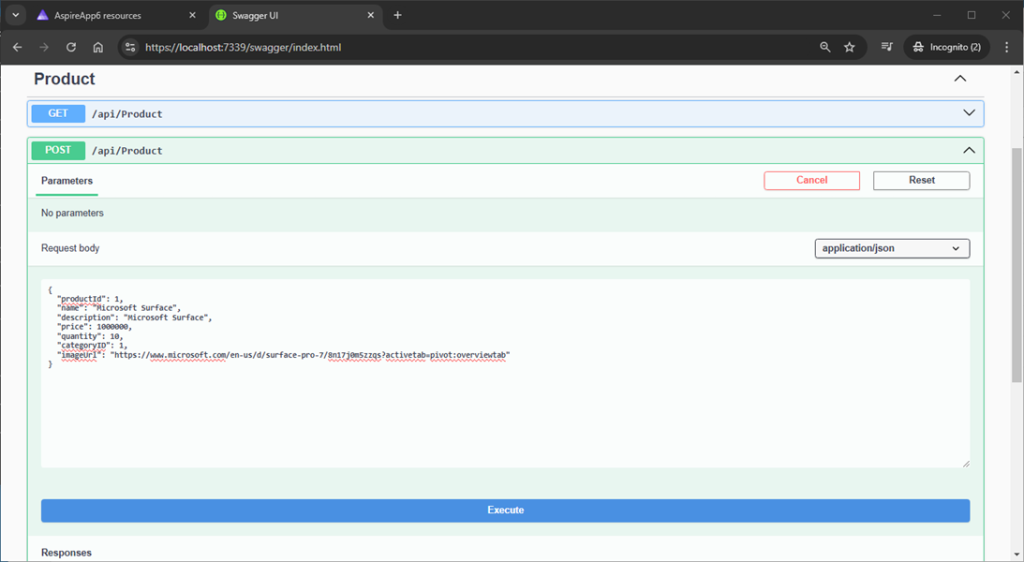
Task: Select the Parameters tab
Action: (x=67, y=181)
